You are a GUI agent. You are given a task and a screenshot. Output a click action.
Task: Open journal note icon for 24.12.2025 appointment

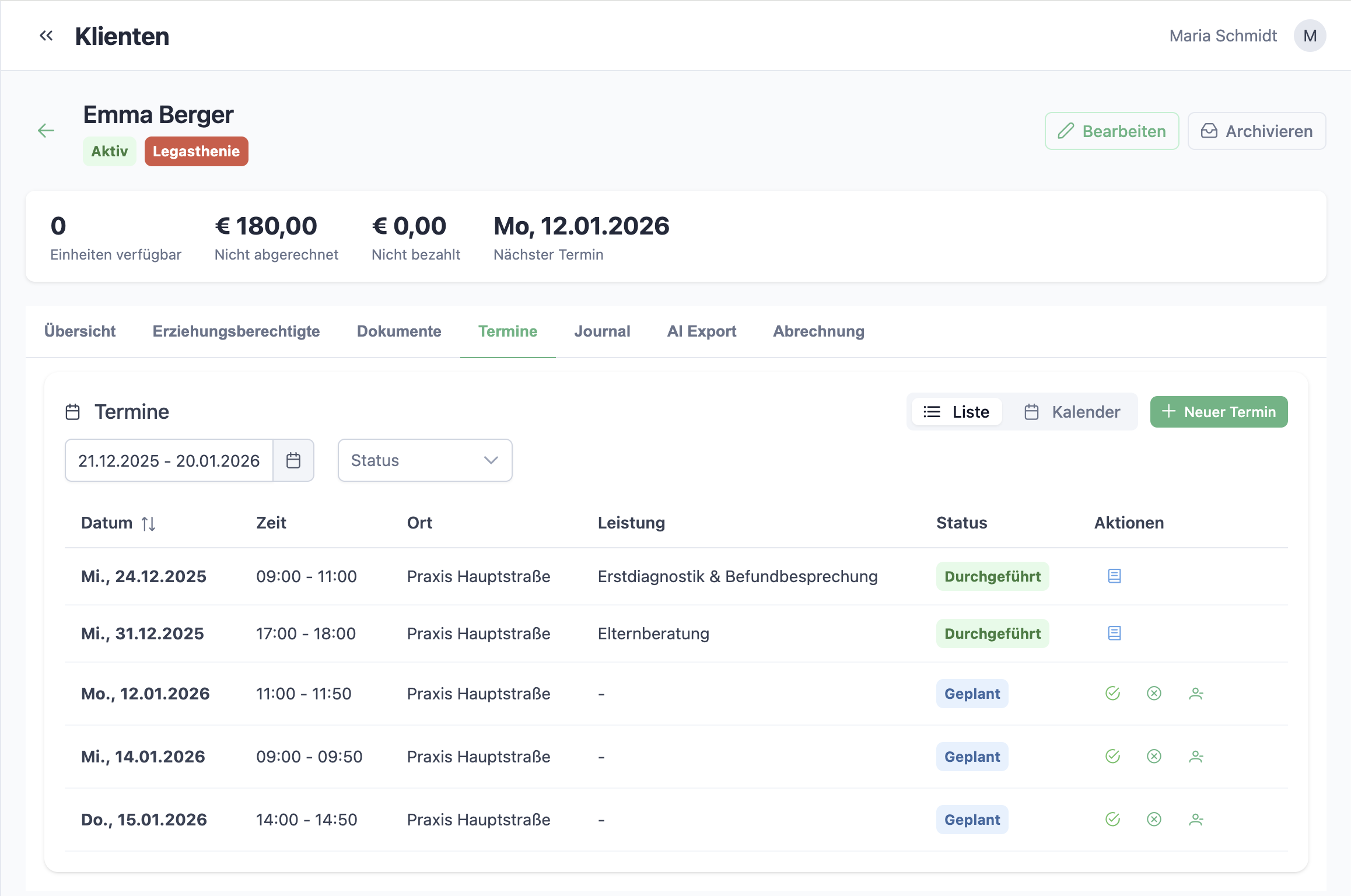tap(1114, 576)
